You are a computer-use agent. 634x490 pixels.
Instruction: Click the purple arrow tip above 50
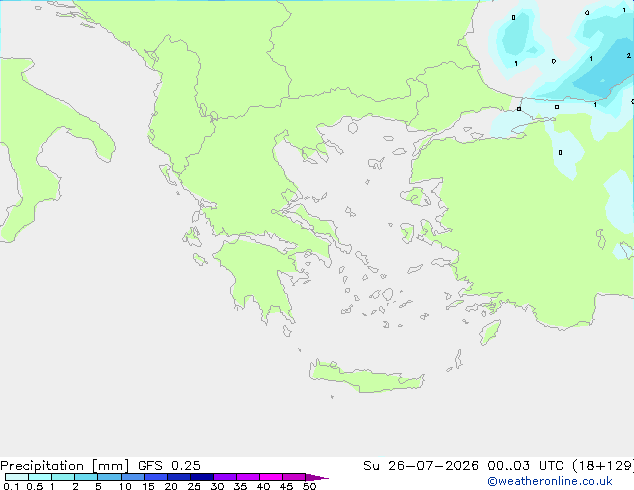point(317,477)
